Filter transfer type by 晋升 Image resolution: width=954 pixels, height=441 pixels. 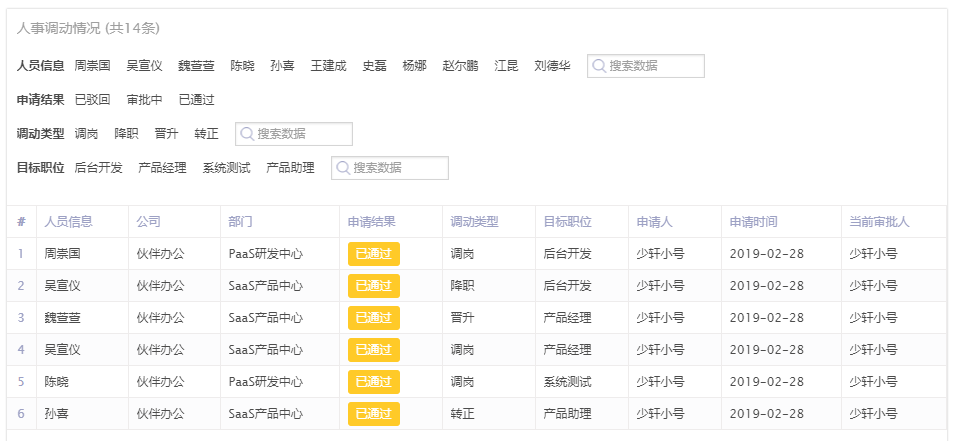click(166, 134)
